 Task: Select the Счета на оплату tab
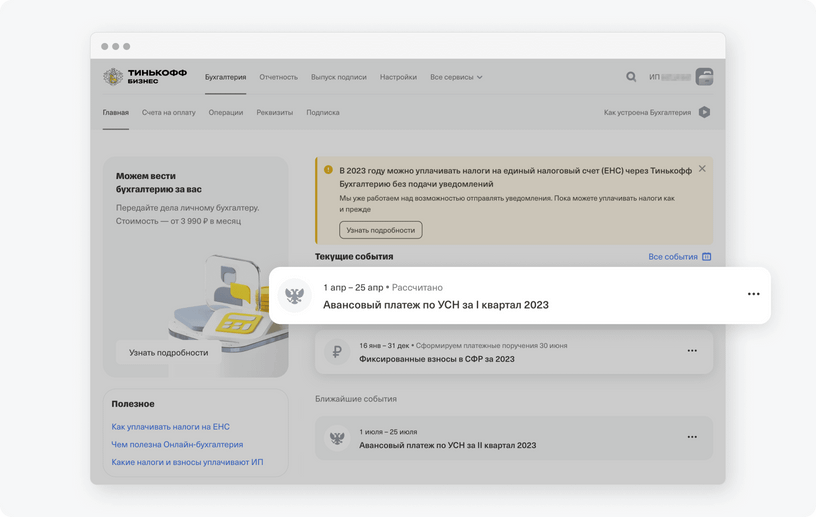168,113
